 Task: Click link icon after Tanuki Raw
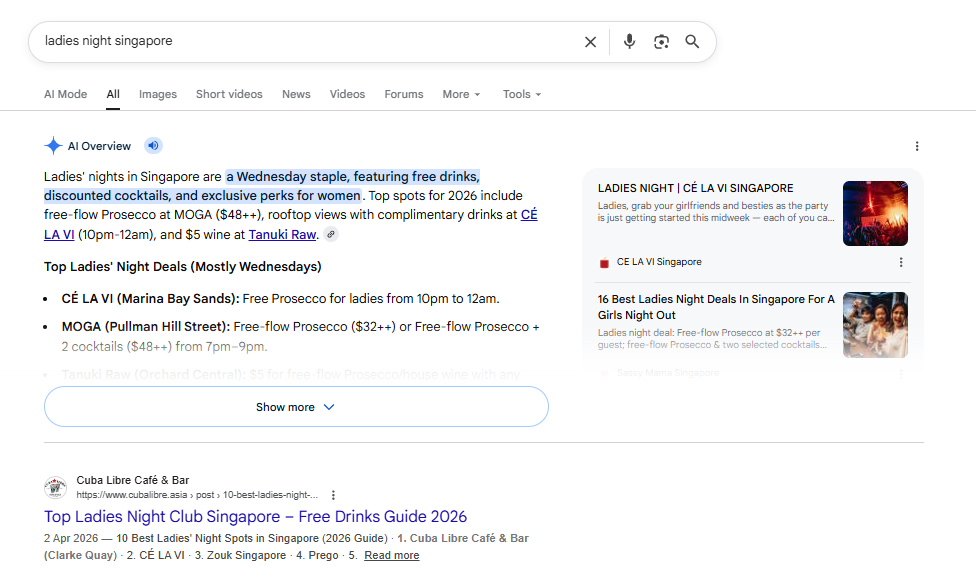pyautogui.click(x=331, y=235)
